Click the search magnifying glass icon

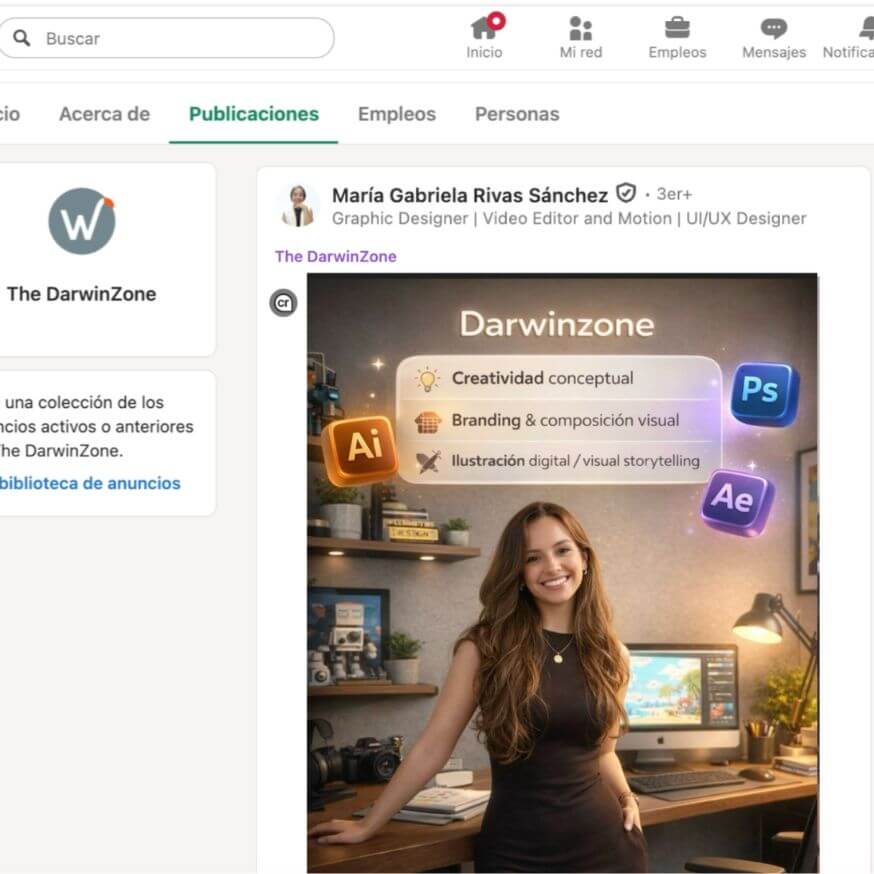click(22, 39)
